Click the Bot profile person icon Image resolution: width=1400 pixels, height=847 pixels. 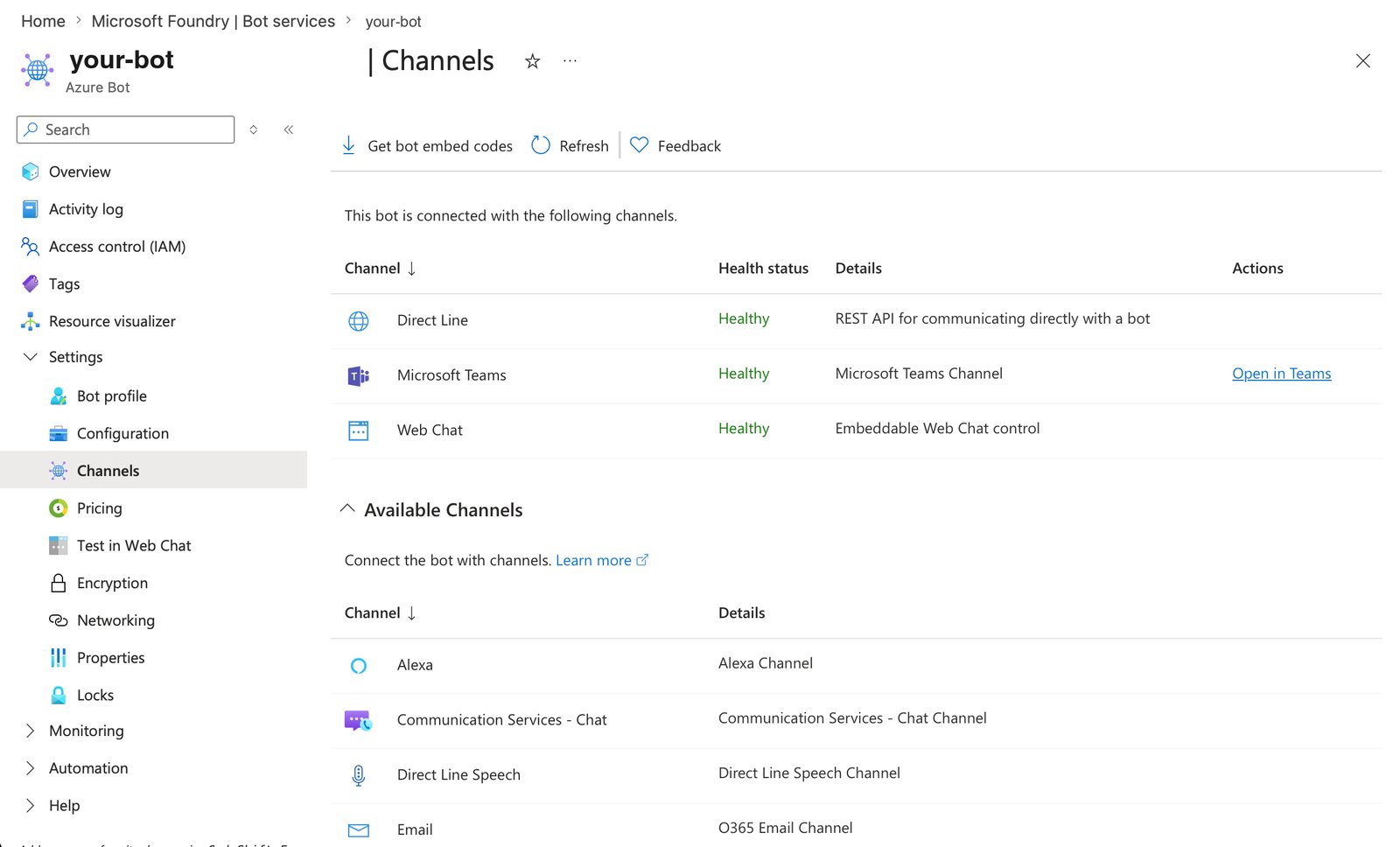coord(59,396)
